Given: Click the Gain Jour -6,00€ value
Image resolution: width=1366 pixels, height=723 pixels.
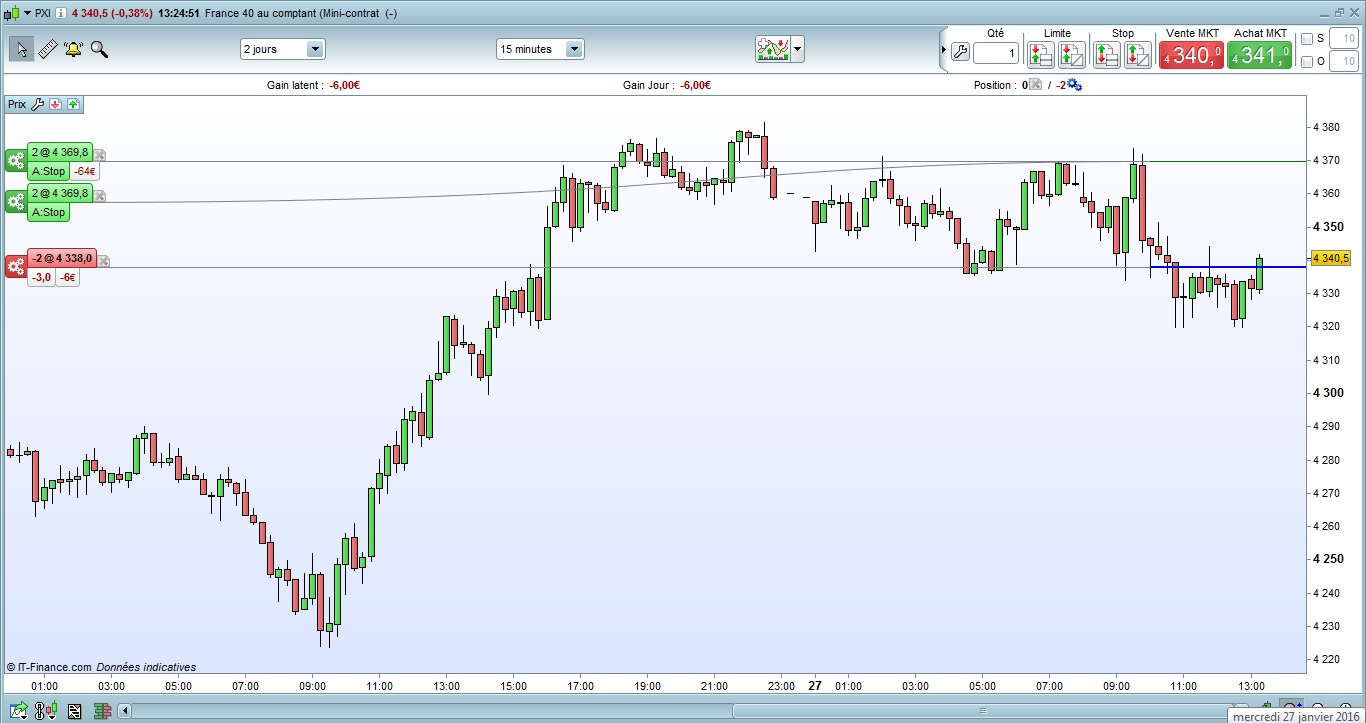Looking at the screenshot, I should (x=694, y=85).
